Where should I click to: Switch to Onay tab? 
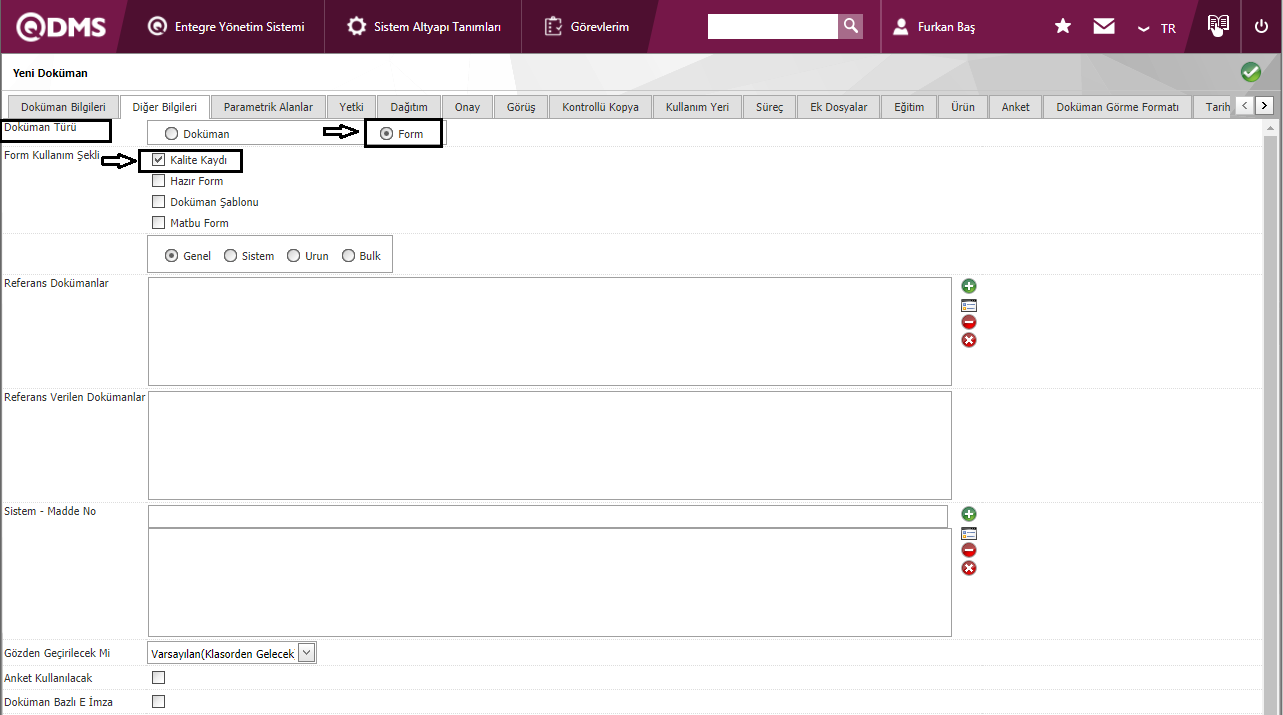467,107
